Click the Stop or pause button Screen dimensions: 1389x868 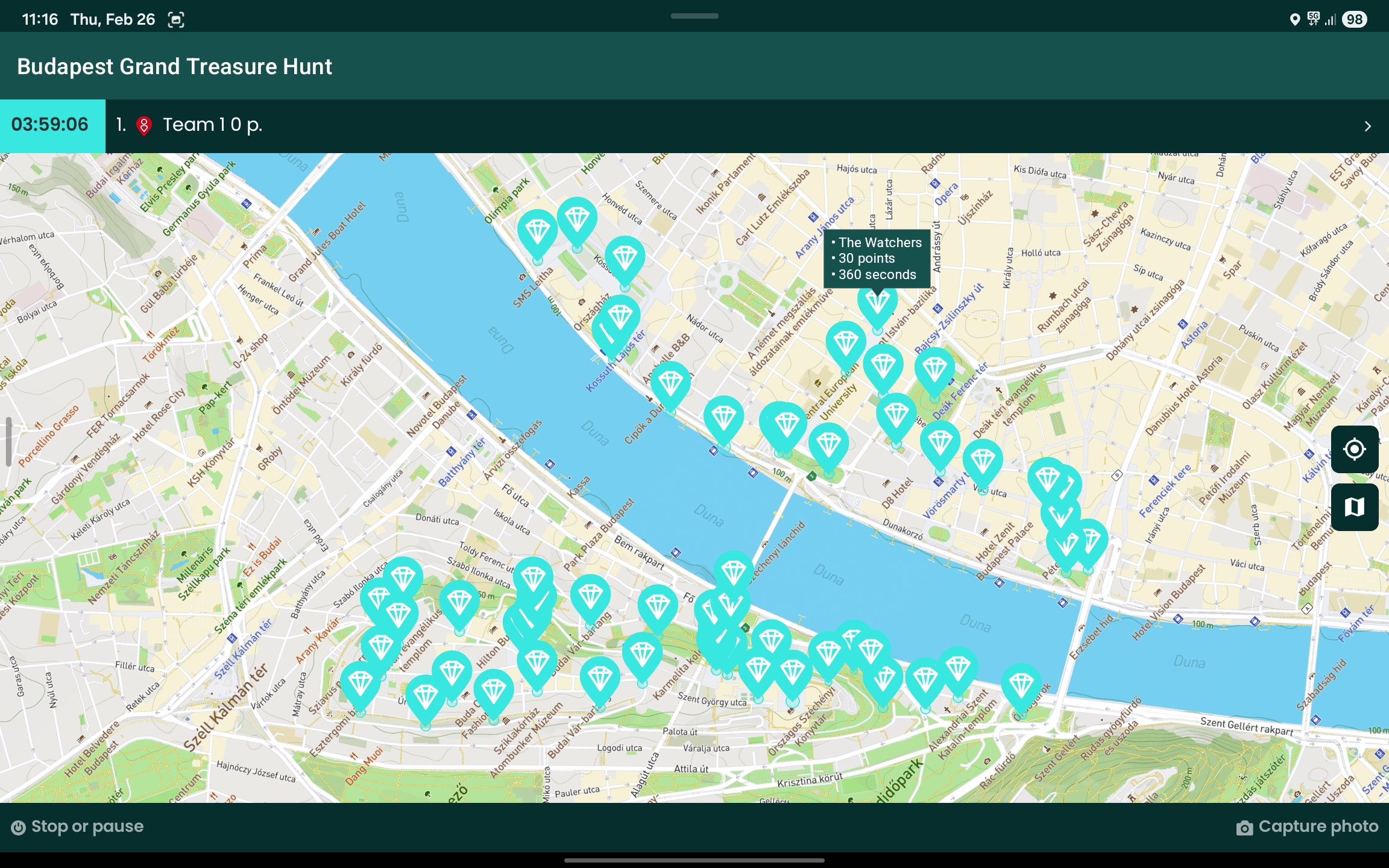point(78,827)
